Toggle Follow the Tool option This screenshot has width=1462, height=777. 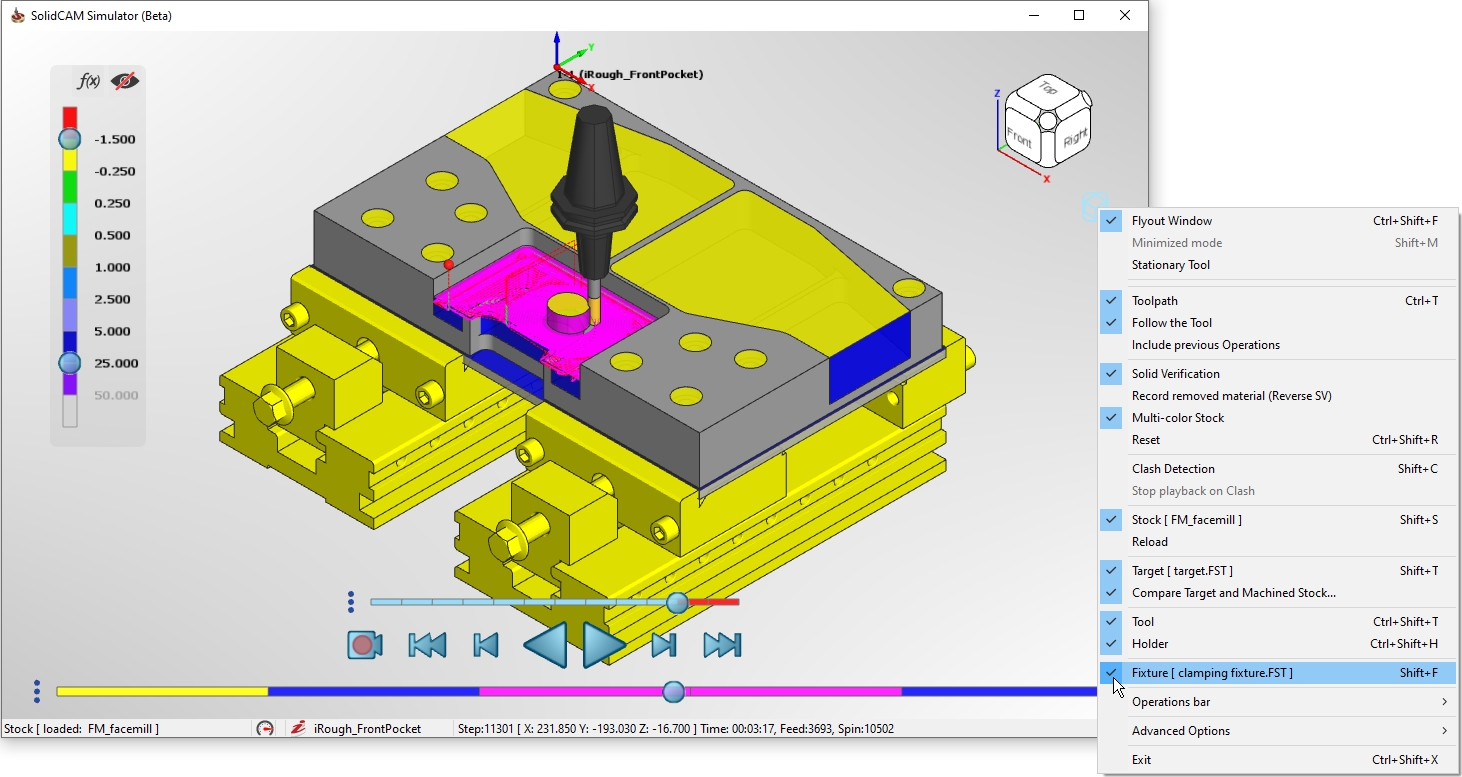(x=1277, y=323)
